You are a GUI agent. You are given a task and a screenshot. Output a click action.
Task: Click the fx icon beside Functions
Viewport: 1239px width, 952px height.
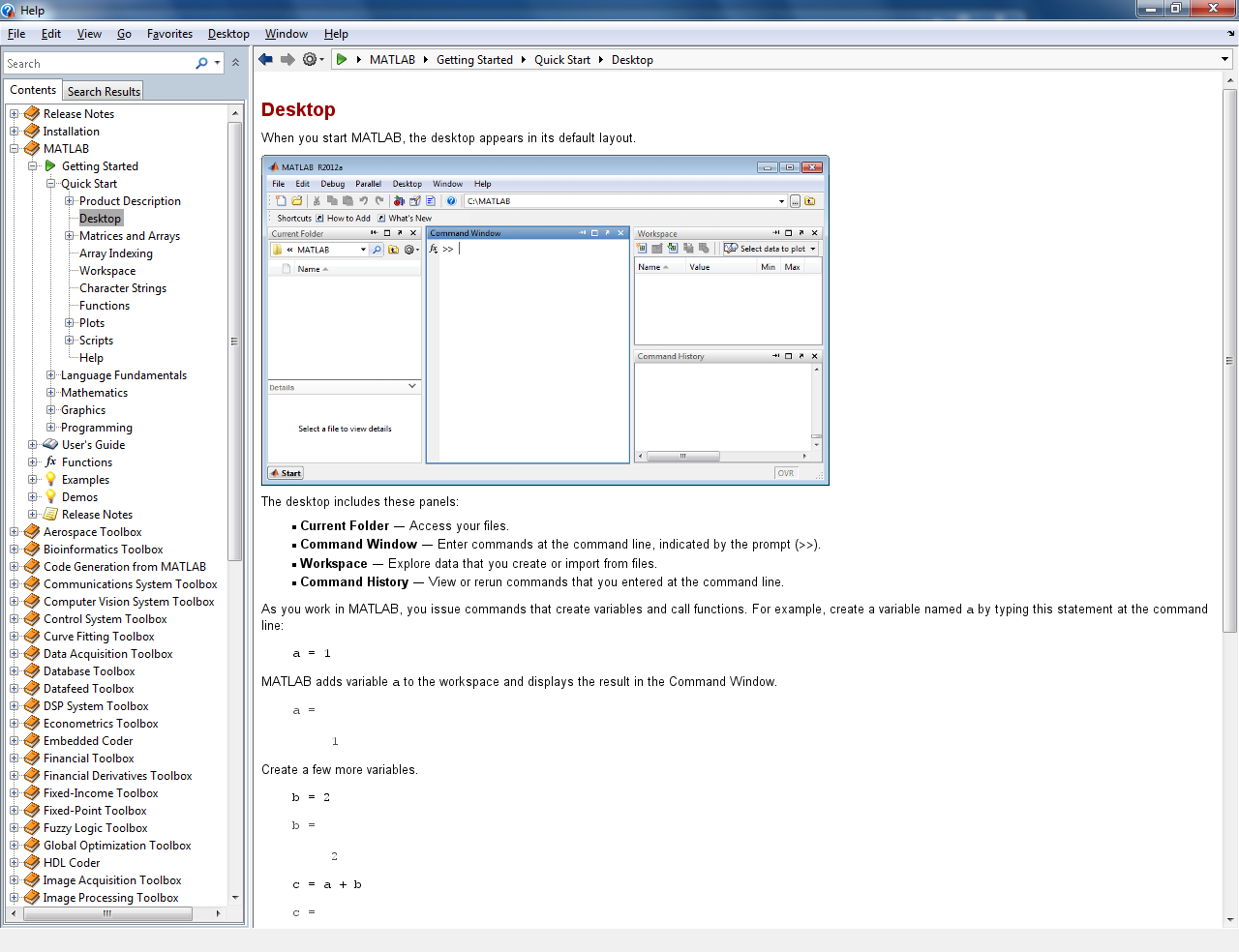pyautogui.click(x=50, y=461)
